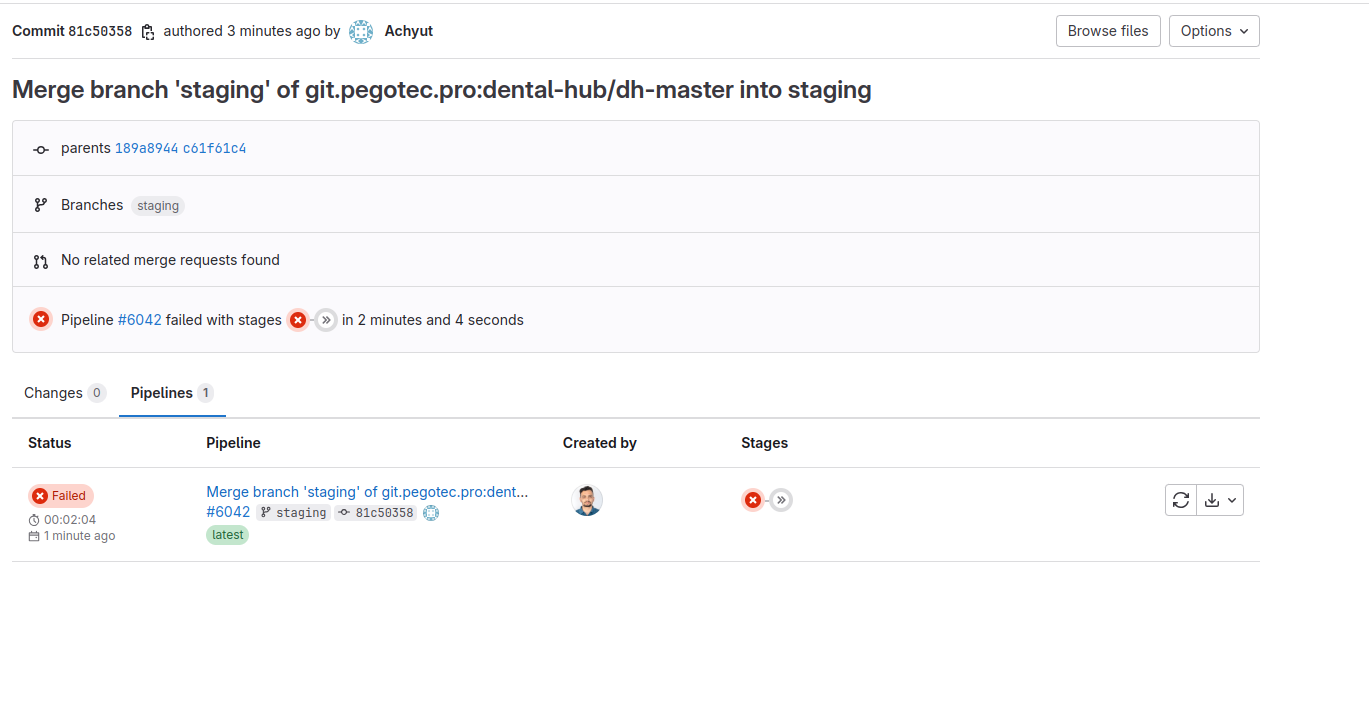Viewport: 1369px width, 724px height.
Task: Select the Pipelines tab
Action: pyautogui.click(x=172, y=393)
